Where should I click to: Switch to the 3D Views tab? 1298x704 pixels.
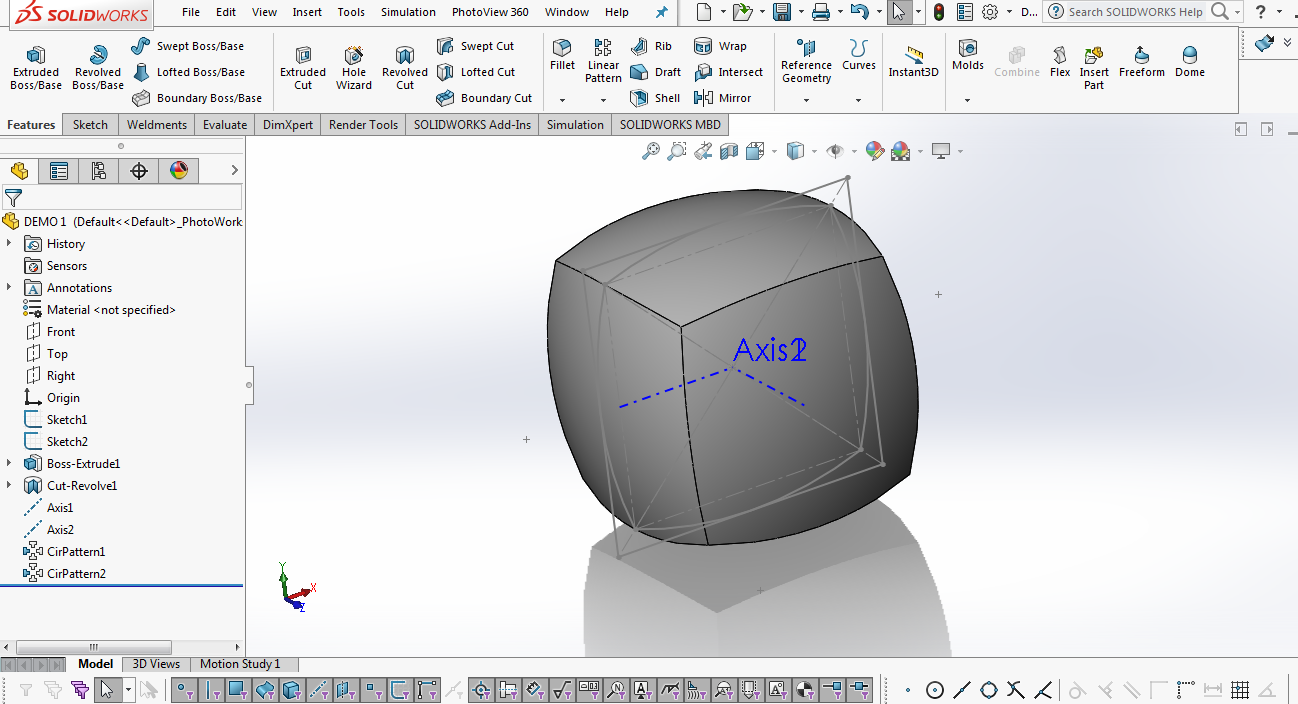[x=156, y=664]
